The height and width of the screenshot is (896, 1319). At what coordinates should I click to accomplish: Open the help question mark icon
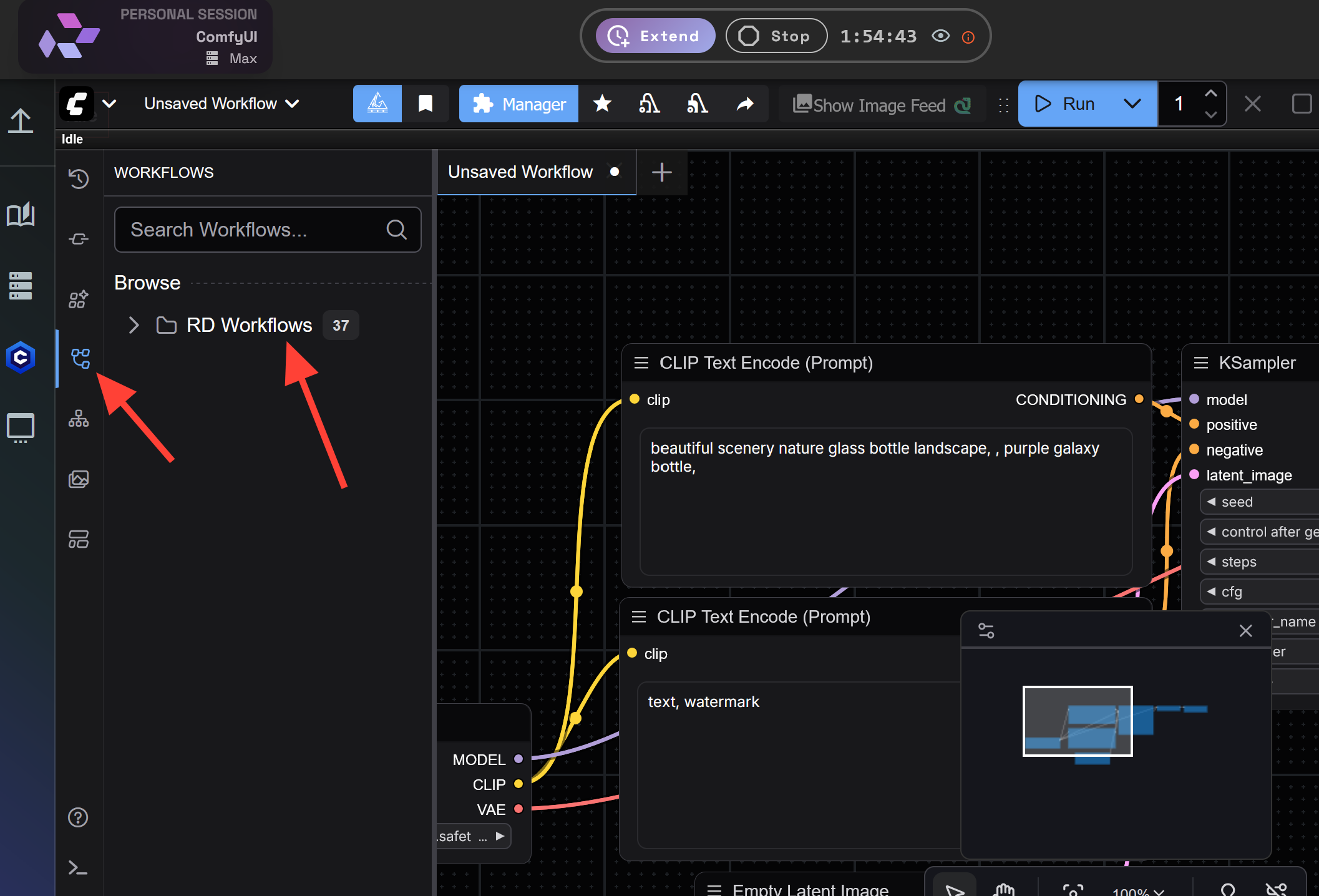point(78,817)
